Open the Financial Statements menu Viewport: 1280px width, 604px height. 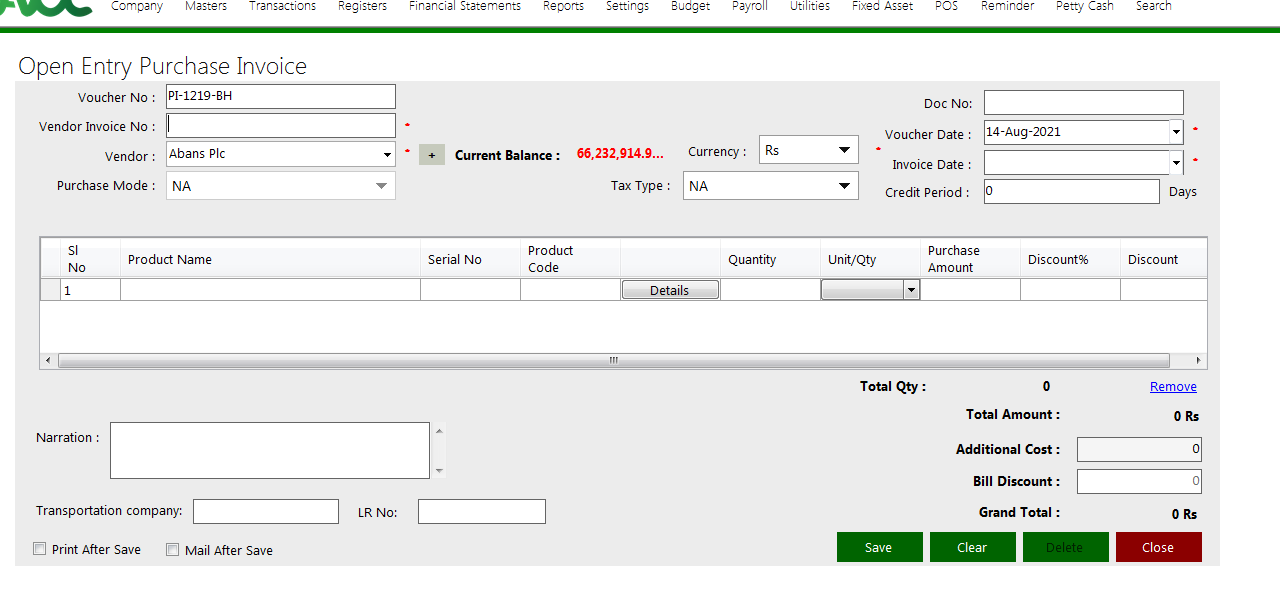click(x=465, y=7)
